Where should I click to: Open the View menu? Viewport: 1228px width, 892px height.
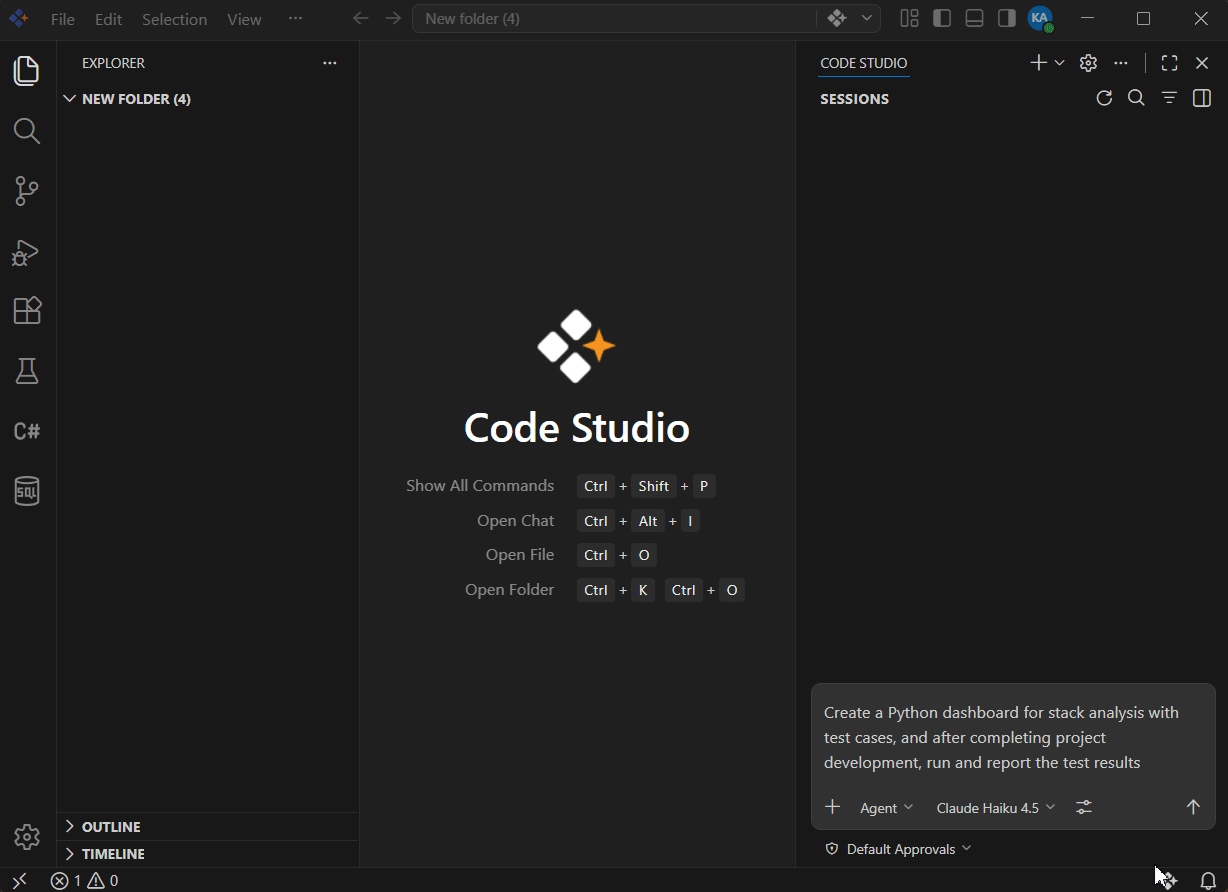(244, 19)
